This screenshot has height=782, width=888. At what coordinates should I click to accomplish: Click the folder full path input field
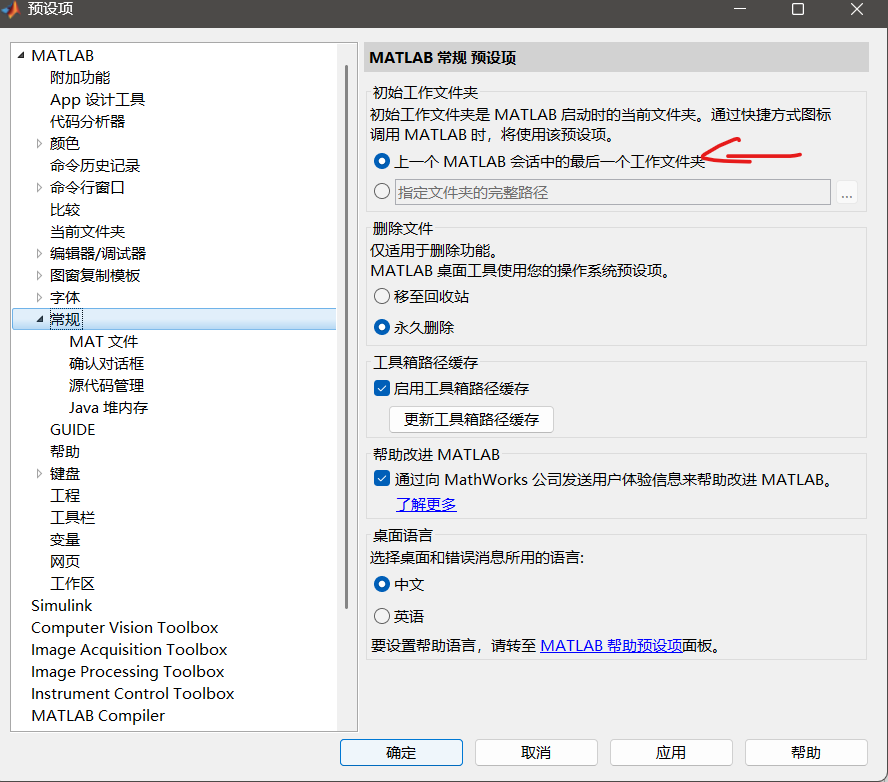point(613,193)
